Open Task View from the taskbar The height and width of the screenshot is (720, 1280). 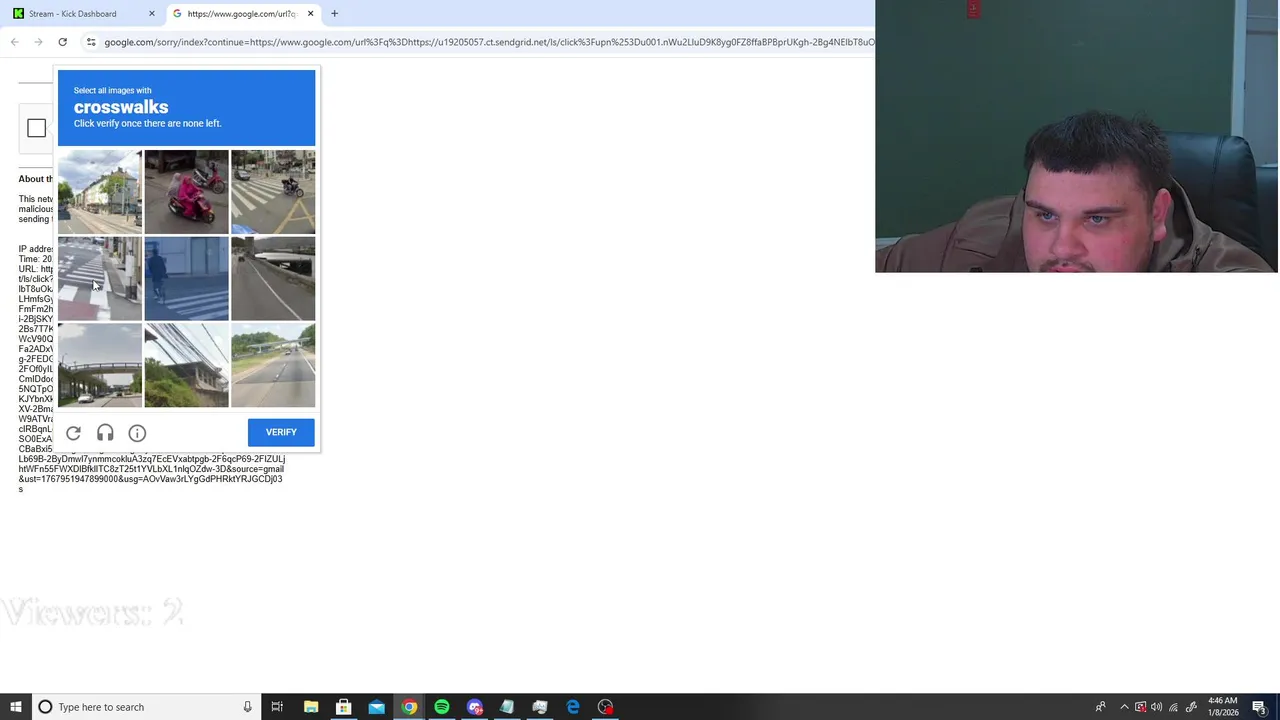(x=277, y=707)
